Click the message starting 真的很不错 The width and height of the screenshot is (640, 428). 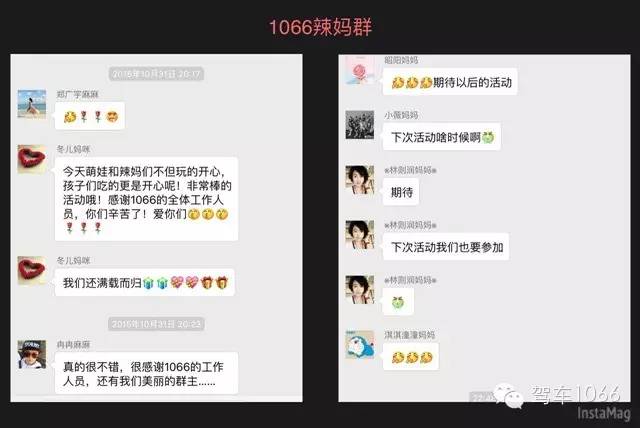pyautogui.click(x=146, y=373)
